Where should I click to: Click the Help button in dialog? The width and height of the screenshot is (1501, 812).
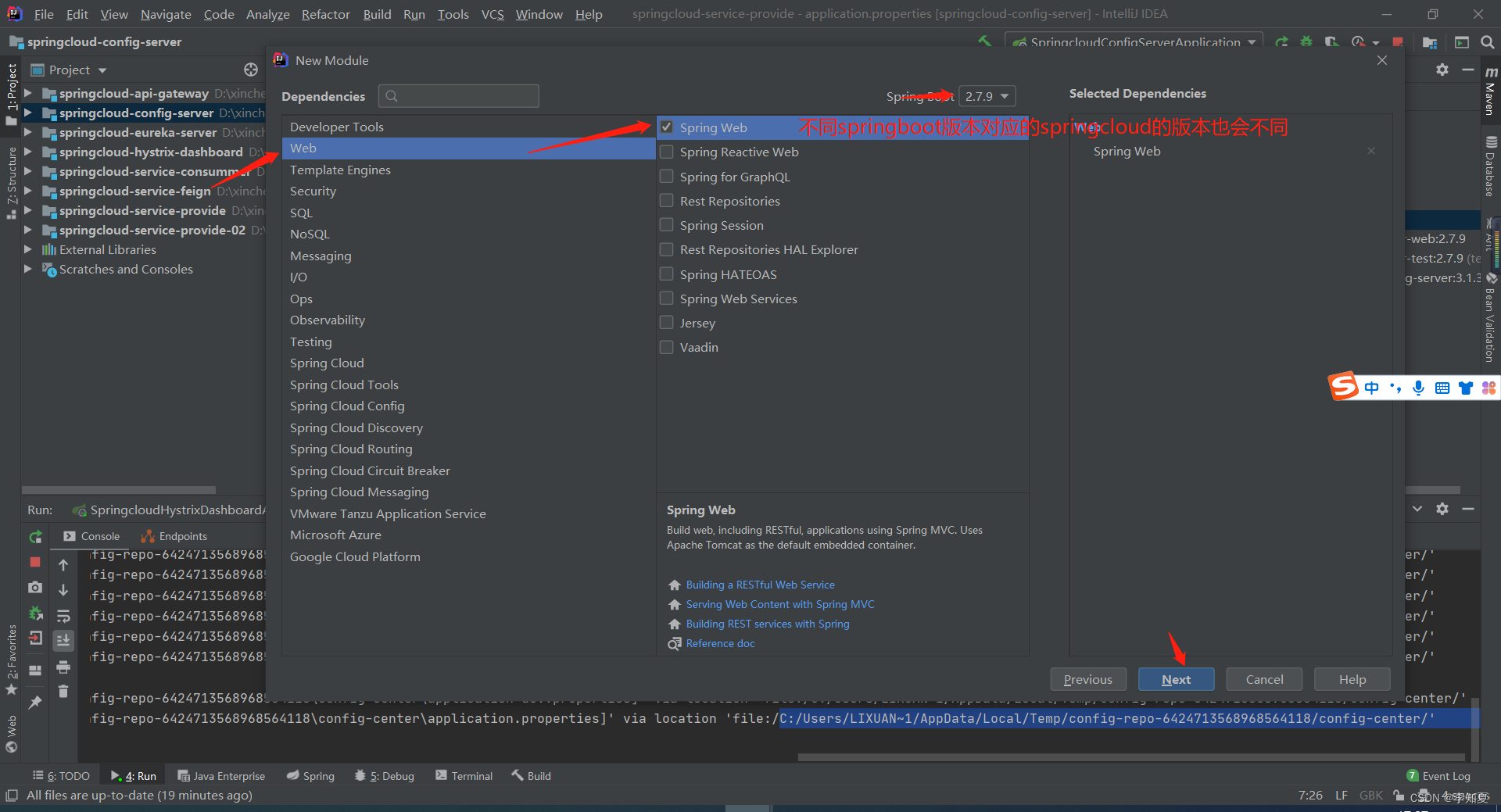coord(1352,679)
